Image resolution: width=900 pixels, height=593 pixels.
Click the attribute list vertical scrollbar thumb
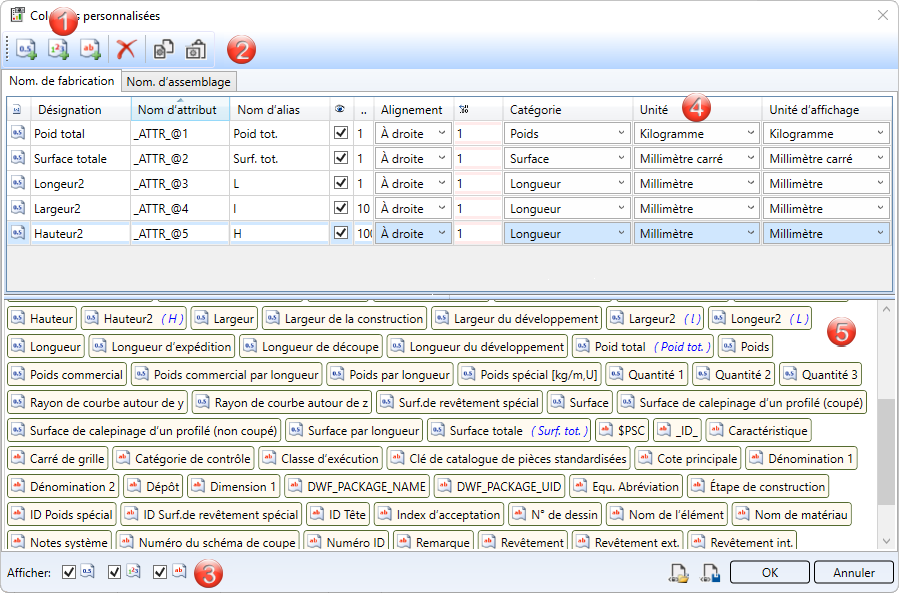[886, 451]
